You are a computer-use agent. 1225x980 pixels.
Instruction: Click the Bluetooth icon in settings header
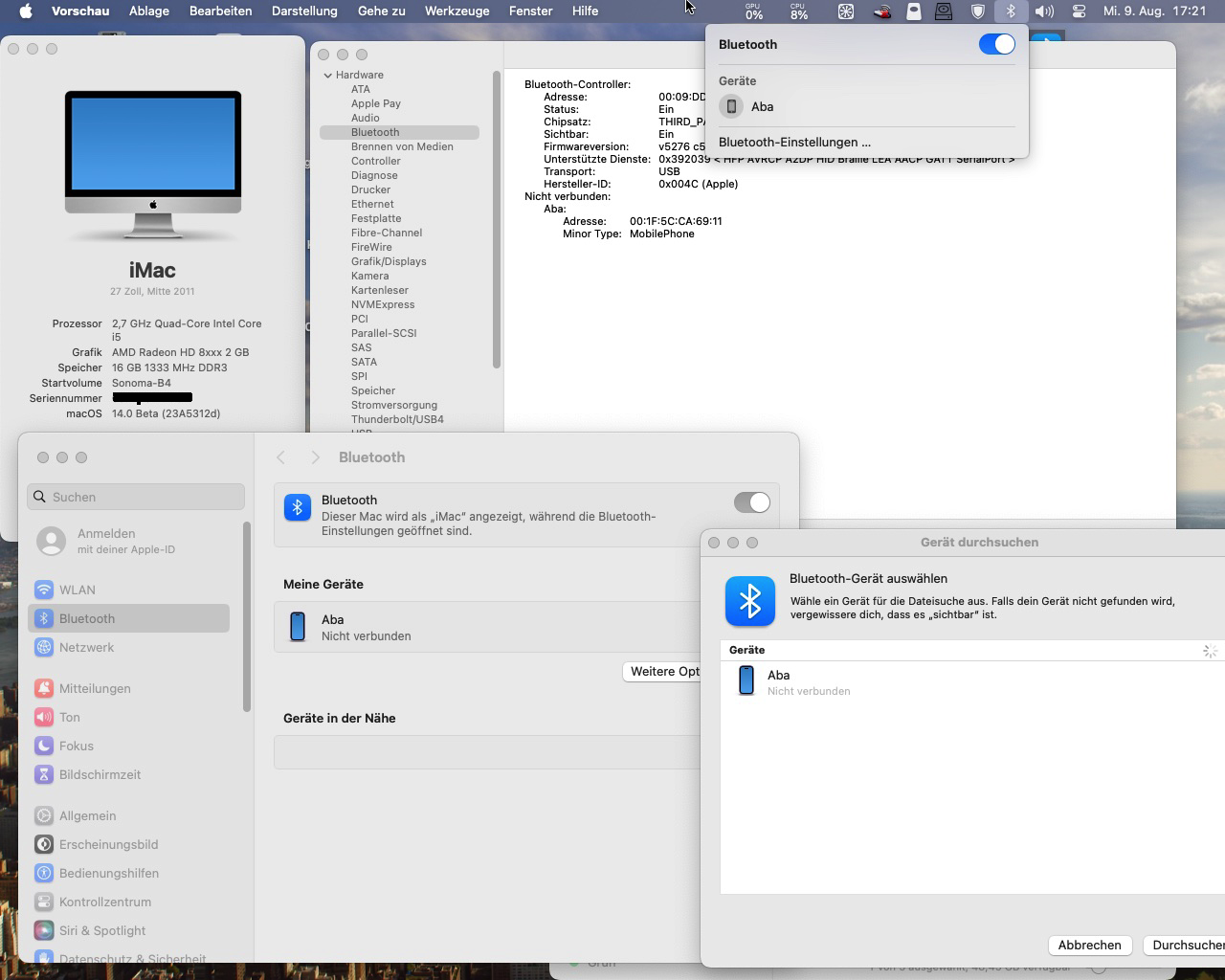pos(298,507)
